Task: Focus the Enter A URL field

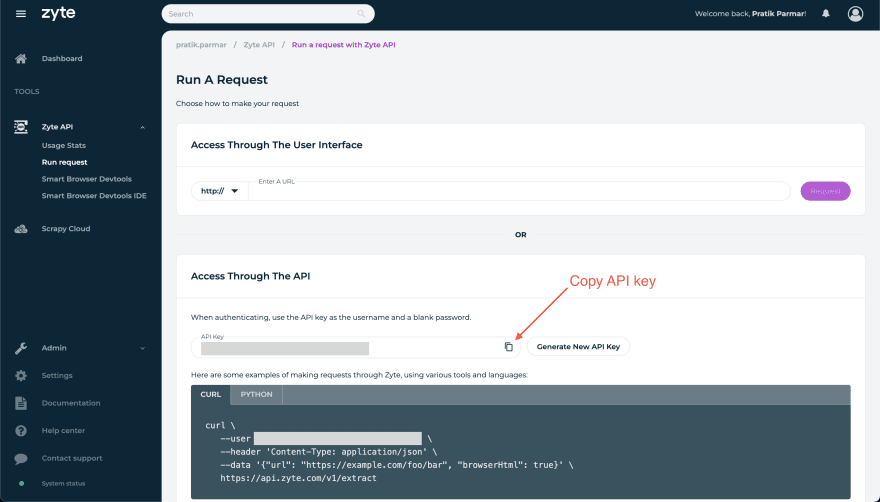Action: (519, 191)
